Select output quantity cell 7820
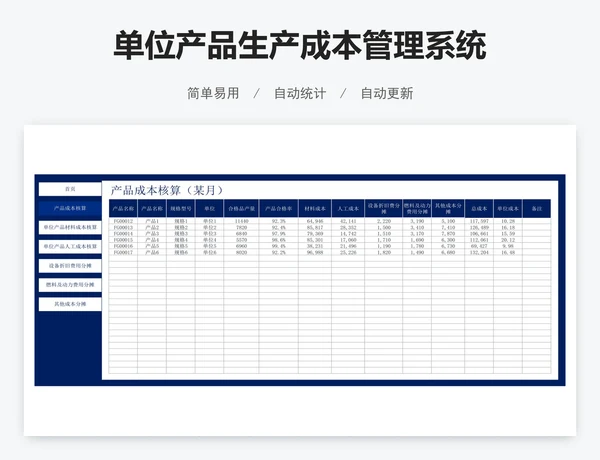600x460 pixels. (241, 227)
